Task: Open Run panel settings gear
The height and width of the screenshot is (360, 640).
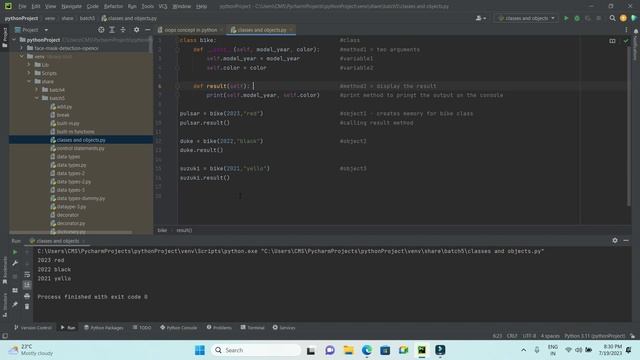Action: coord(615,241)
